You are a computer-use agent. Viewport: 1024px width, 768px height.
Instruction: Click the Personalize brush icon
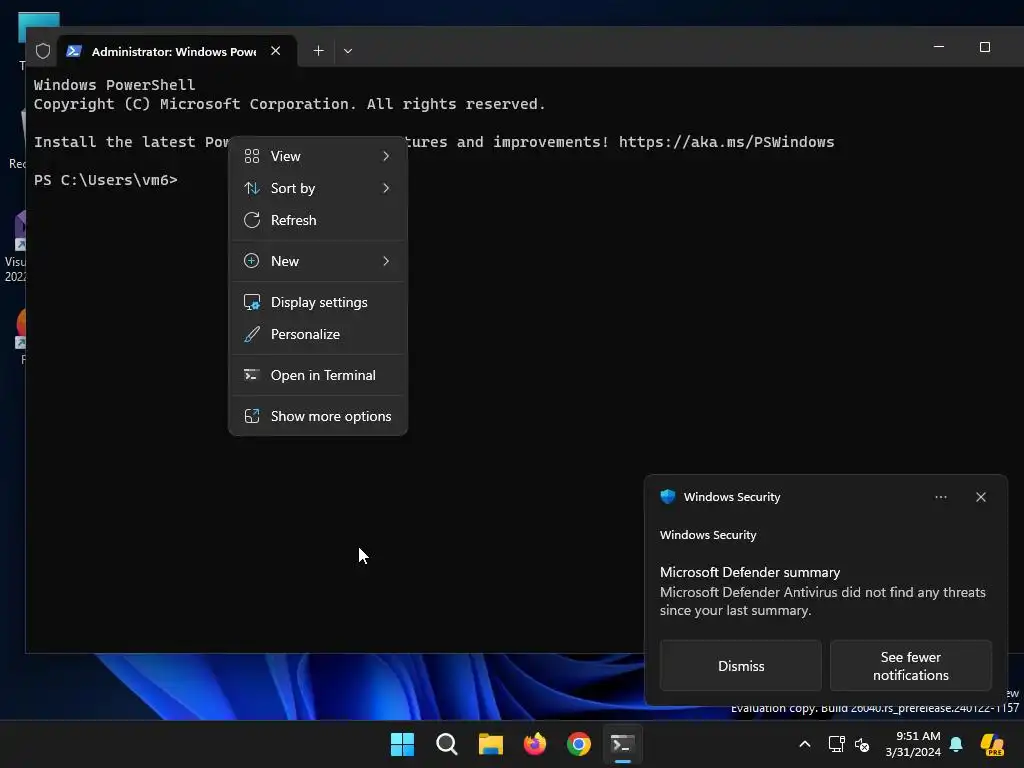[x=252, y=334]
